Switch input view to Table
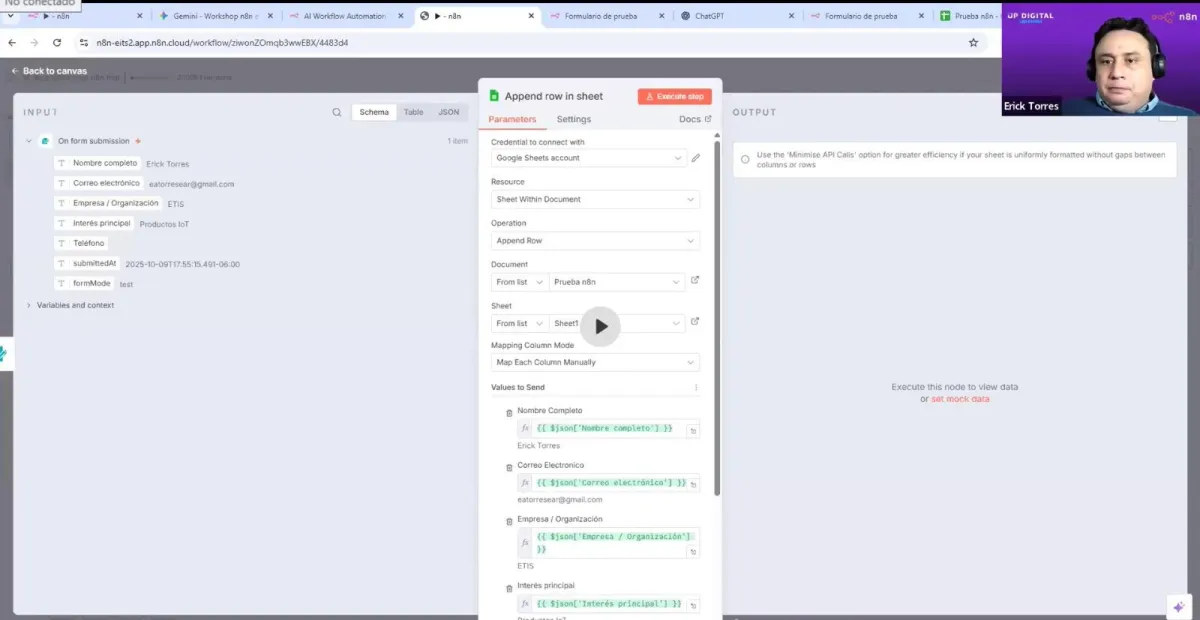The height and width of the screenshot is (620, 1200). 413,112
